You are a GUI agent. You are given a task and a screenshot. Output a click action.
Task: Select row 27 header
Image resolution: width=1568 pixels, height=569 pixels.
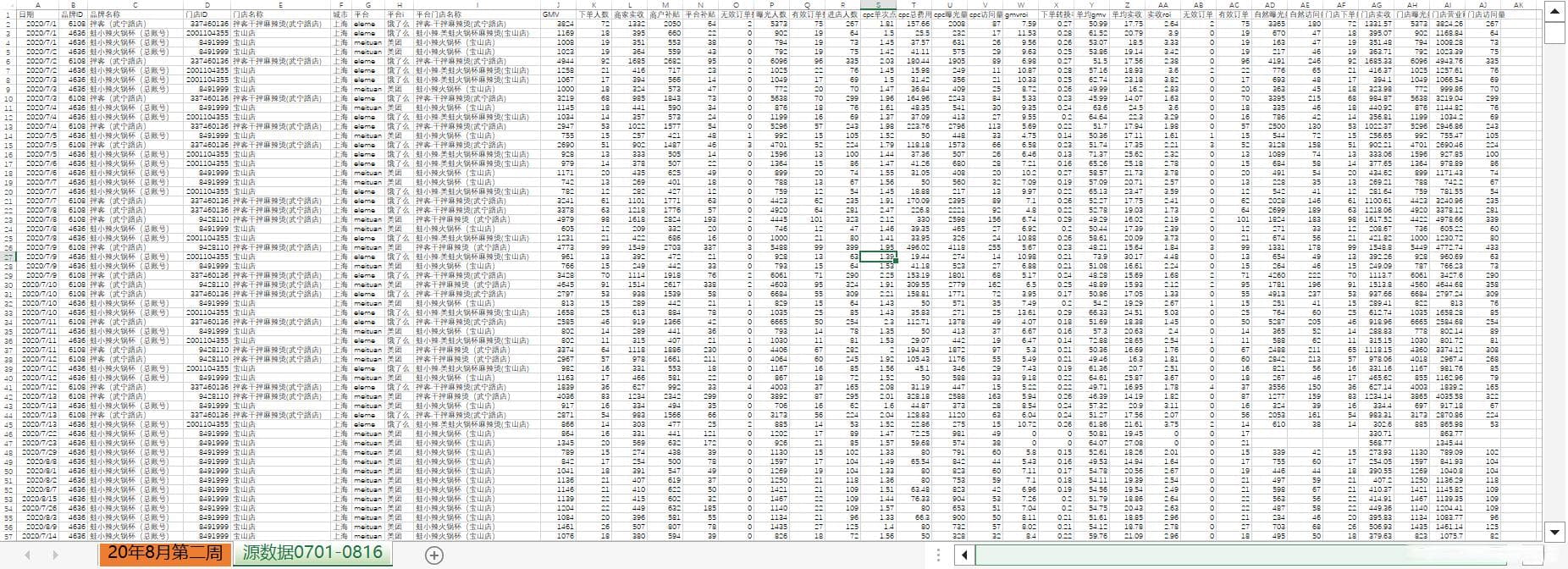[x=8, y=256]
